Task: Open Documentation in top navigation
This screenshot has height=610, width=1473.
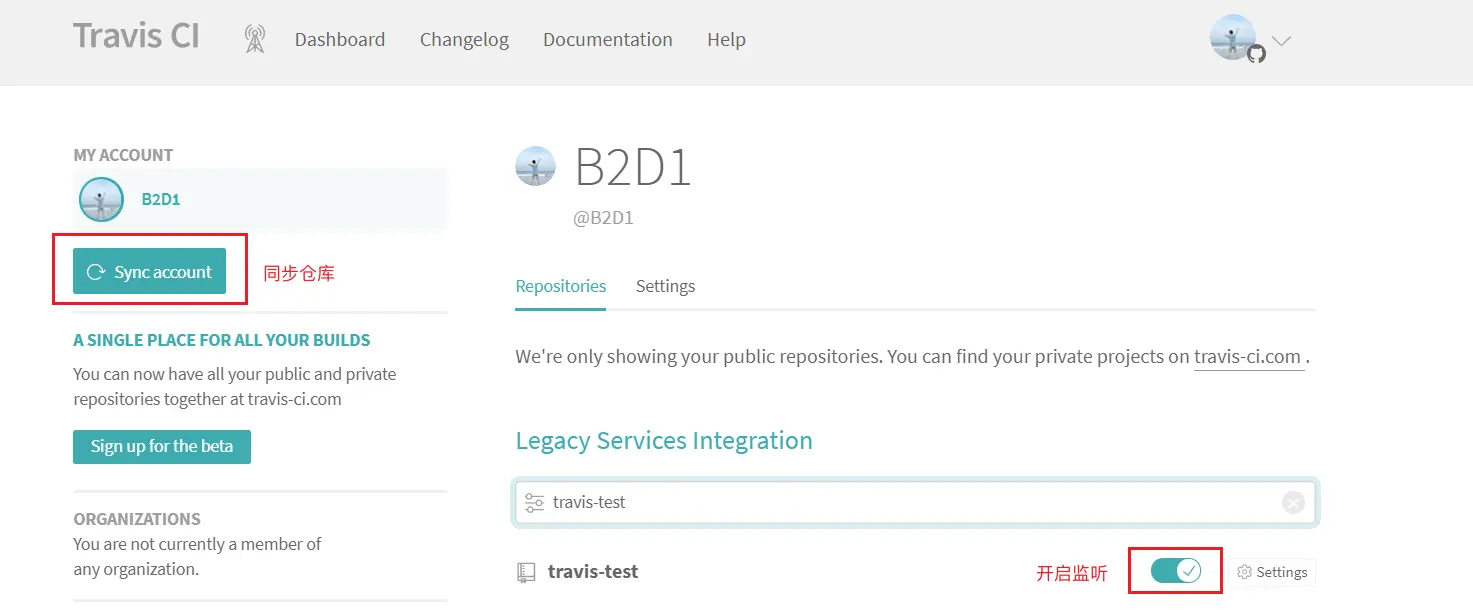Action: [608, 40]
